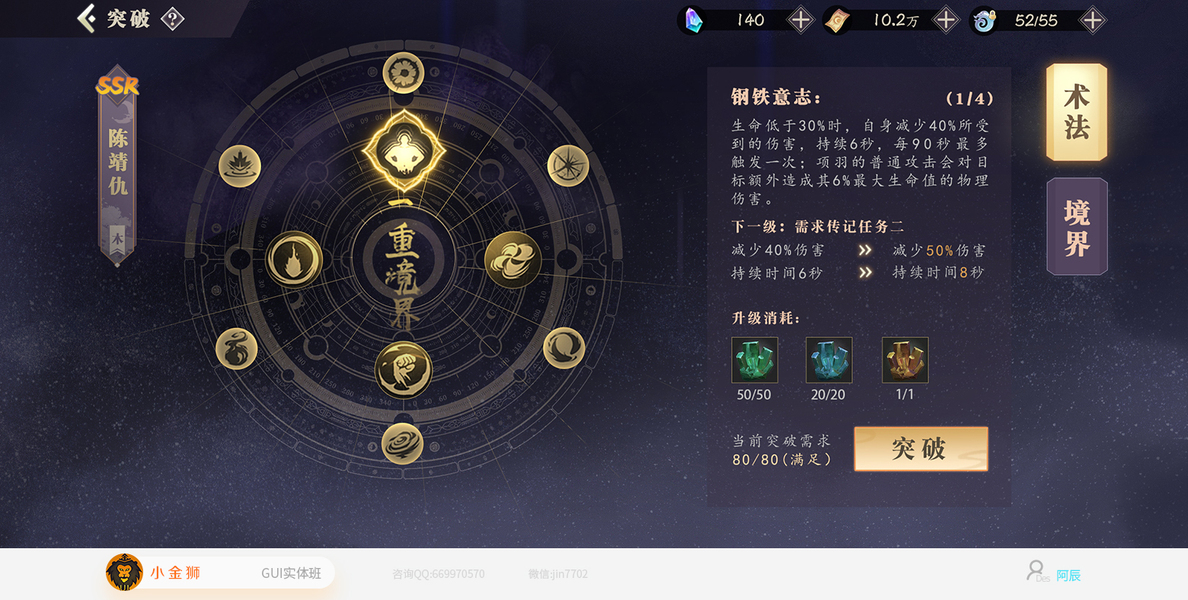This screenshot has height=600, width=1188.
Task: Click the 突破 breakthrough button
Action: coord(921,448)
